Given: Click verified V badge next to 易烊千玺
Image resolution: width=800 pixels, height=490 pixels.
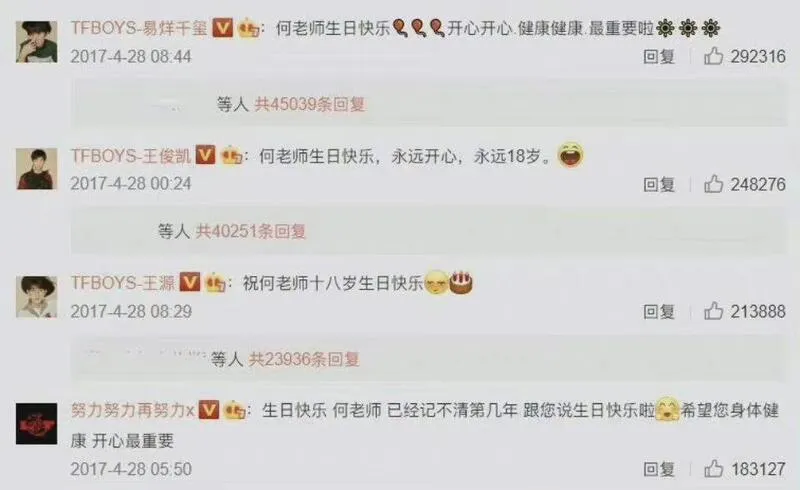Looking at the screenshot, I should pos(222,28).
